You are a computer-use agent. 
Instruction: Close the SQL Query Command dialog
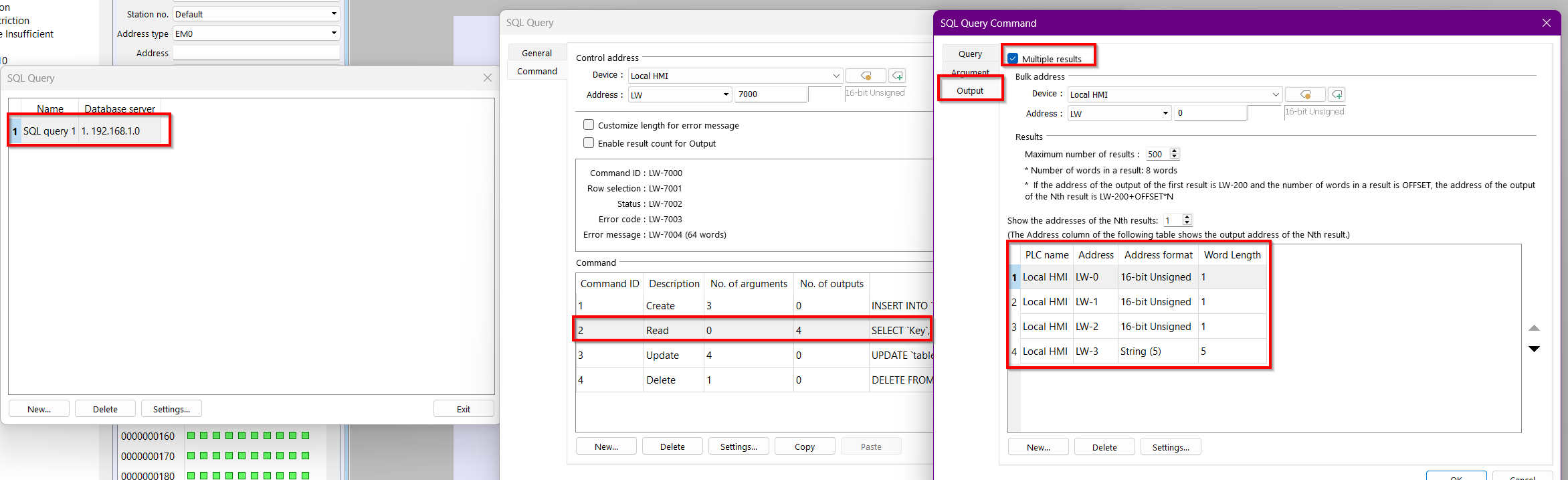[x=1546, y=23]
